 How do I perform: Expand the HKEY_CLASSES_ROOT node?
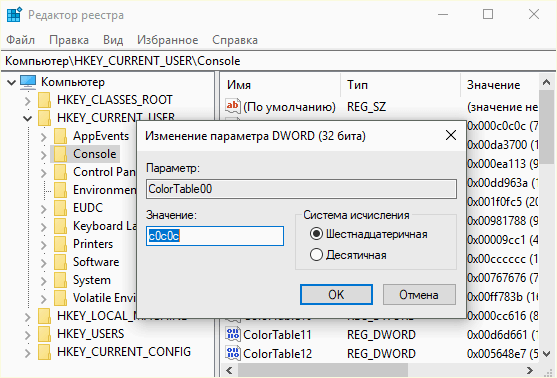pos(28,101)
